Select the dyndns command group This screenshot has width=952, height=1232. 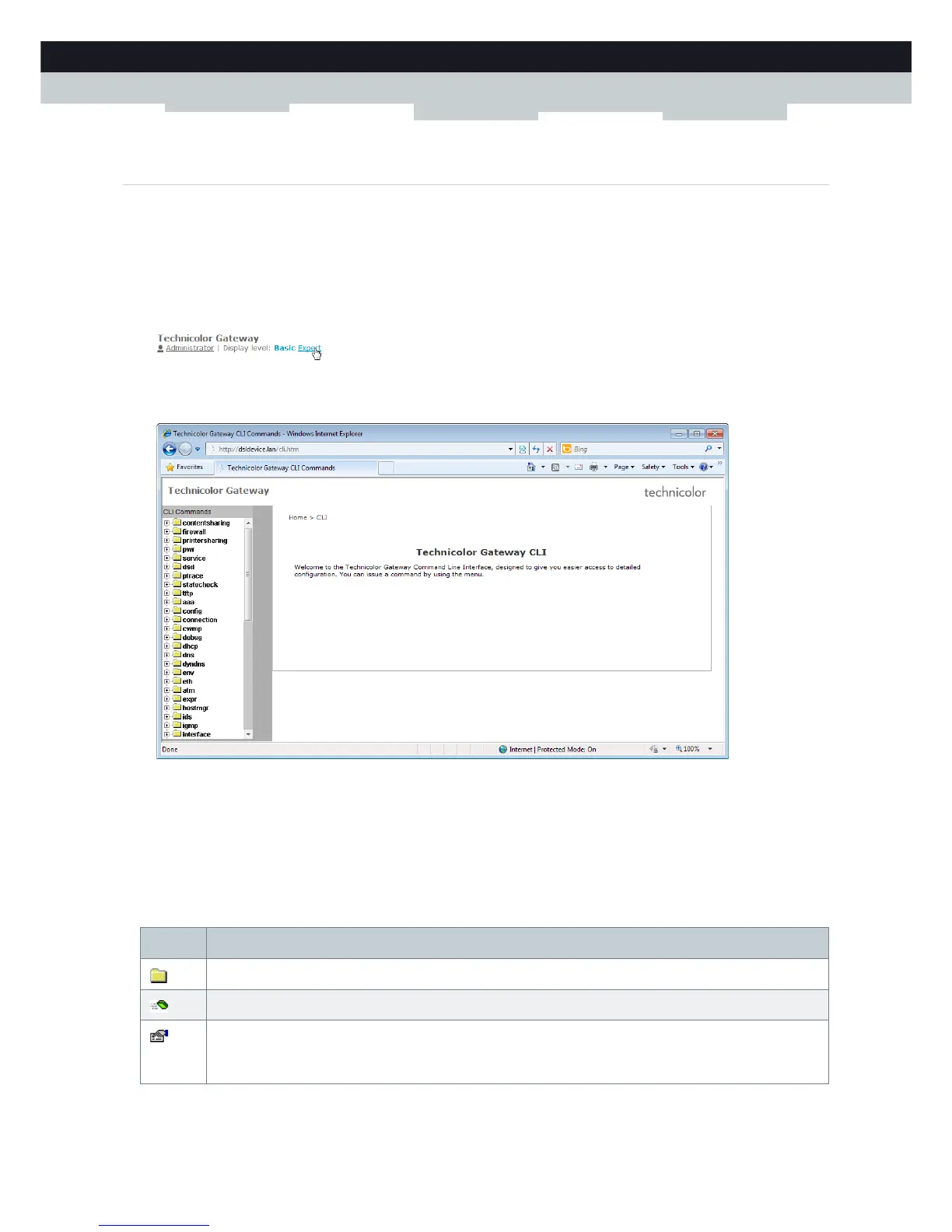coord(194,664)
